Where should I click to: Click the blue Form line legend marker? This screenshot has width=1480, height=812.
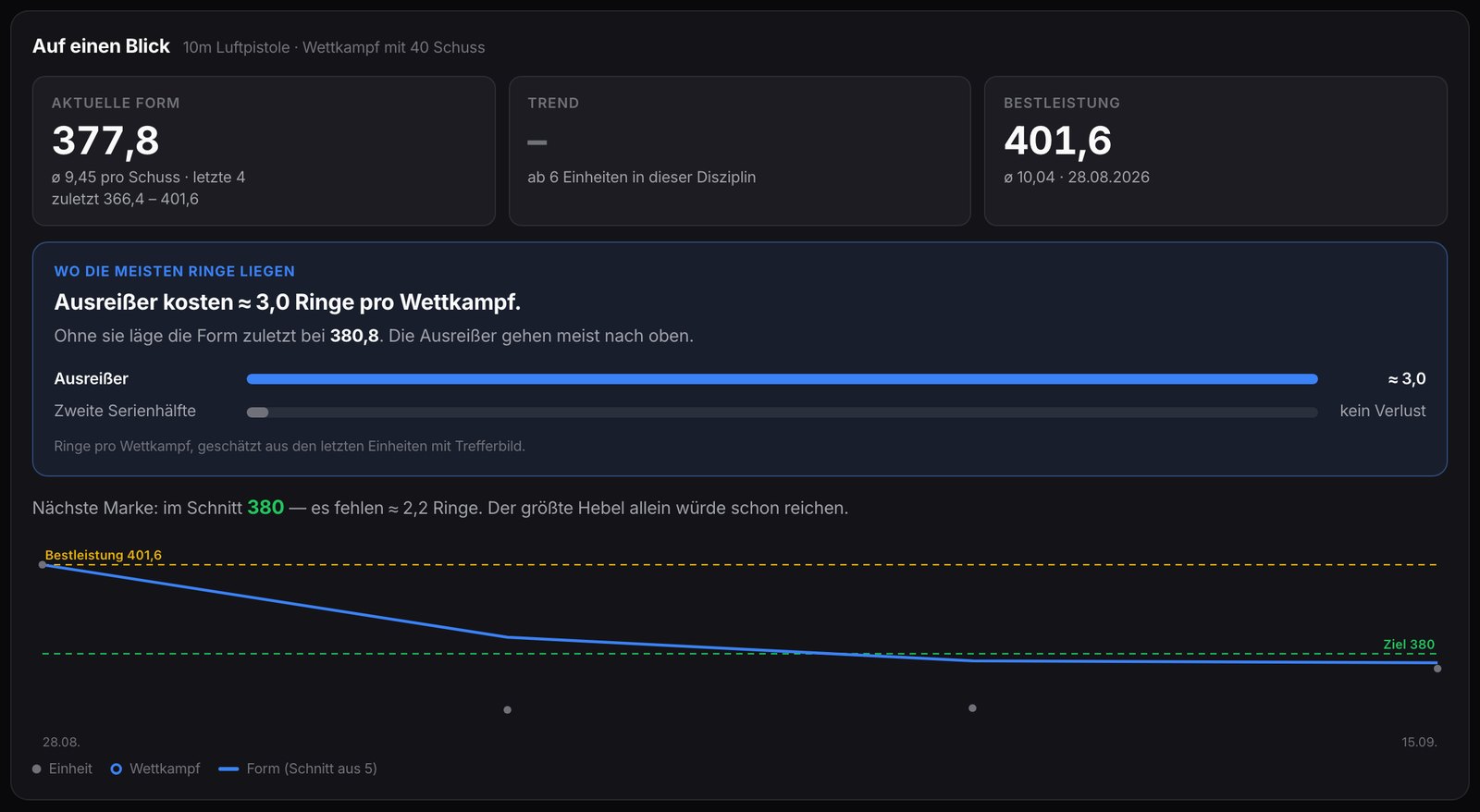tap(228, 769)
